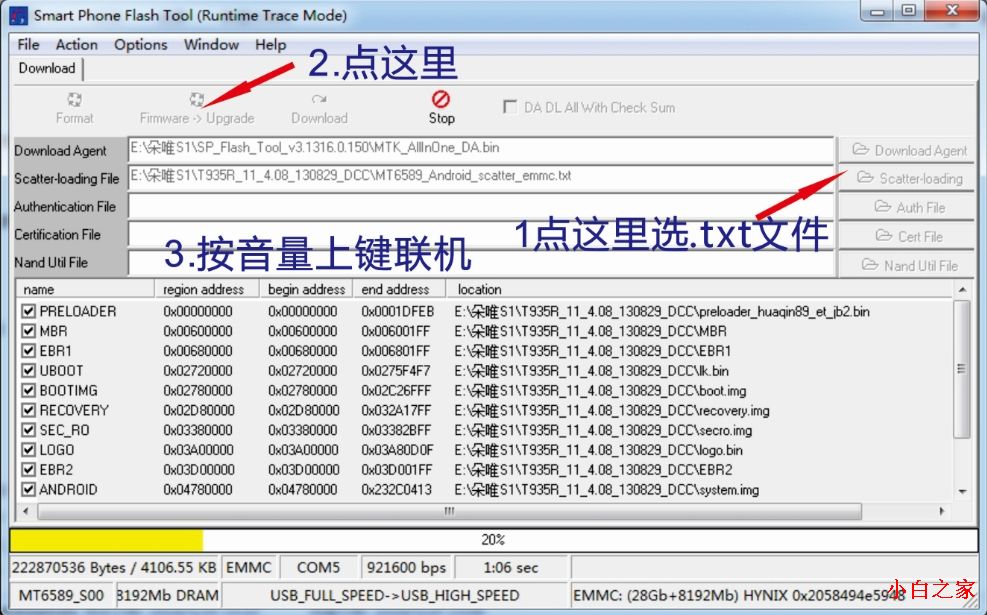Uncheck the BOOTIMG partition
987x615 pixels.
coord(28,390)
